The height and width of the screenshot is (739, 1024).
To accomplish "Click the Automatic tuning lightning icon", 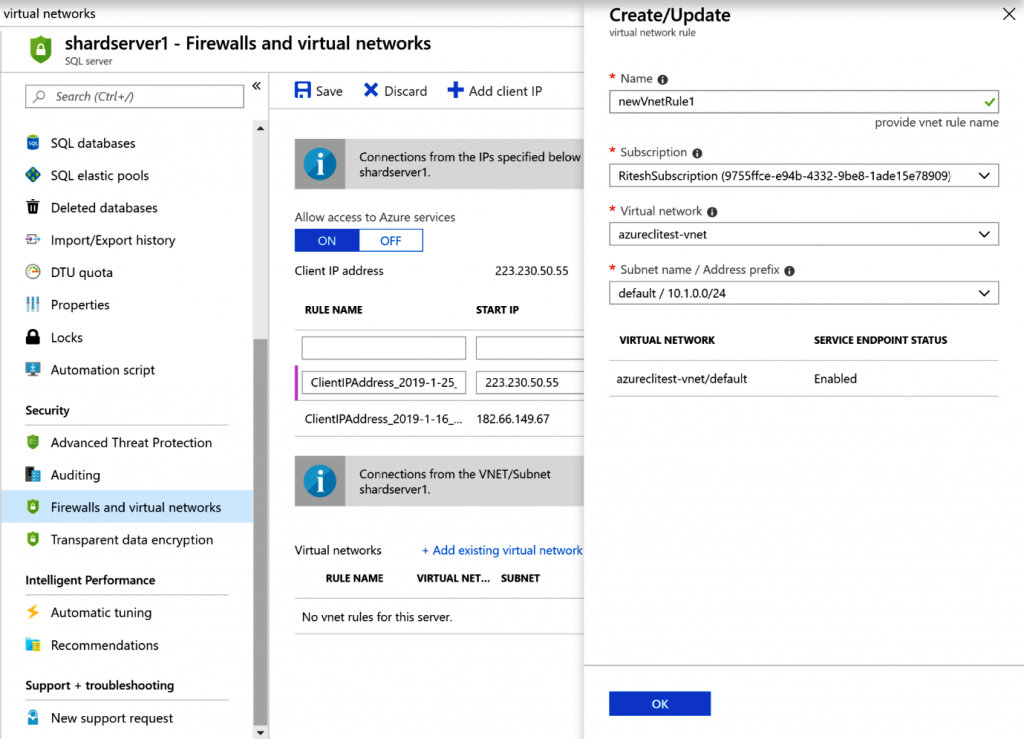I will point(33,613).
